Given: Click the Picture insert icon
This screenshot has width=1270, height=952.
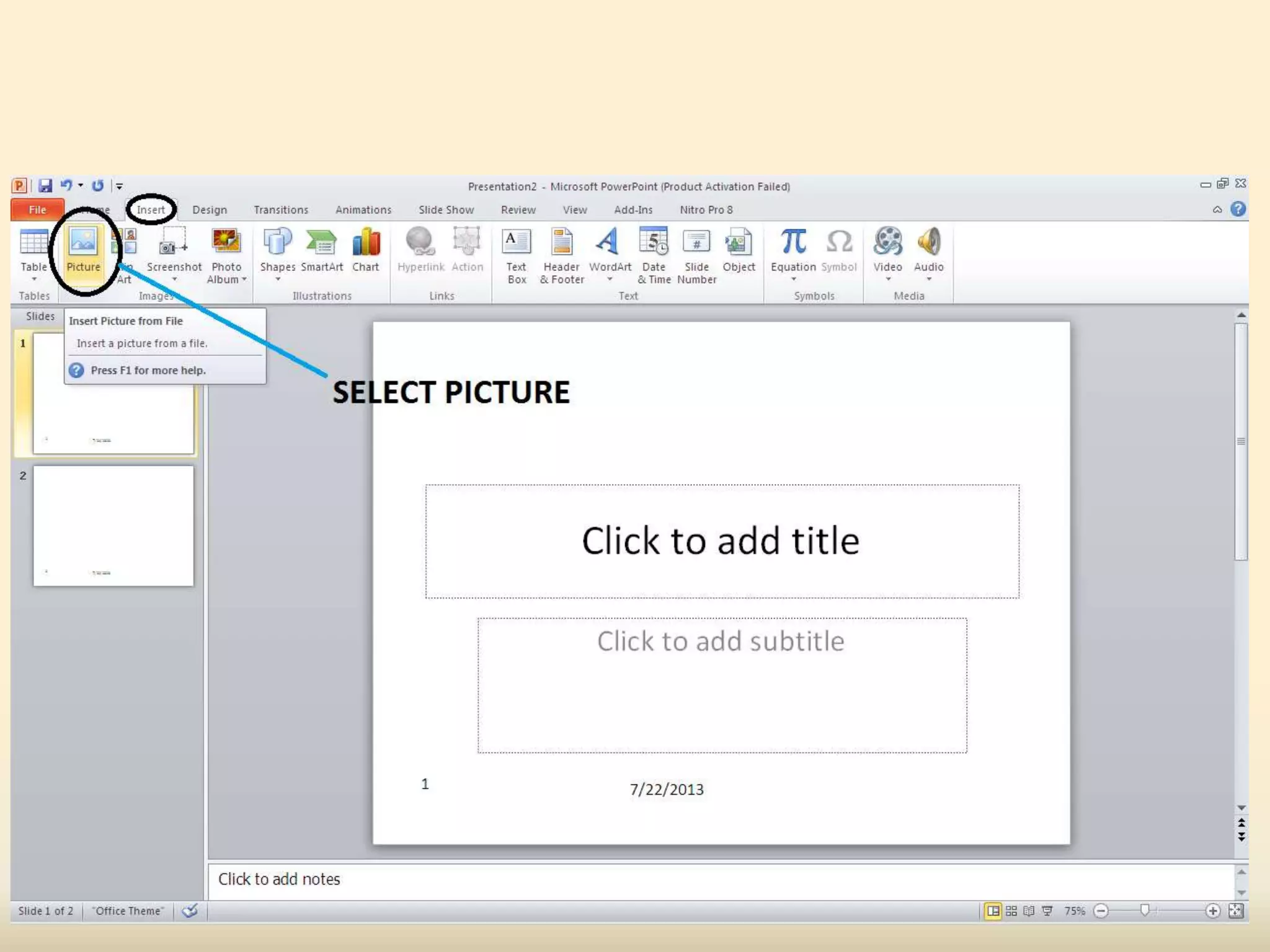Looking at the screenshot, I should tap(83, 250).
